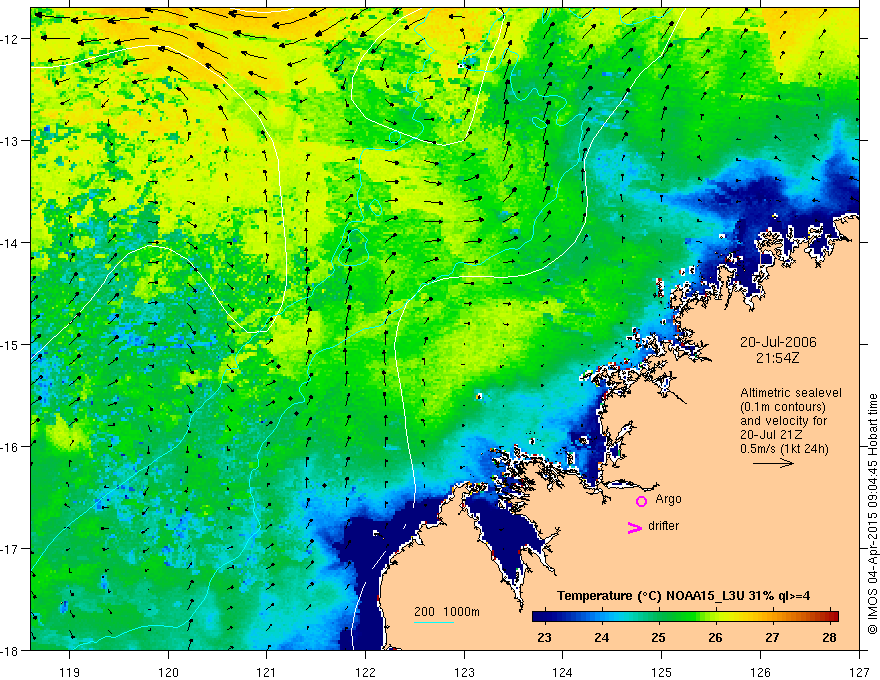This screenshot has width=880, height=680.
Task: Click longitude axis label 121
Action: click(267, 672)
